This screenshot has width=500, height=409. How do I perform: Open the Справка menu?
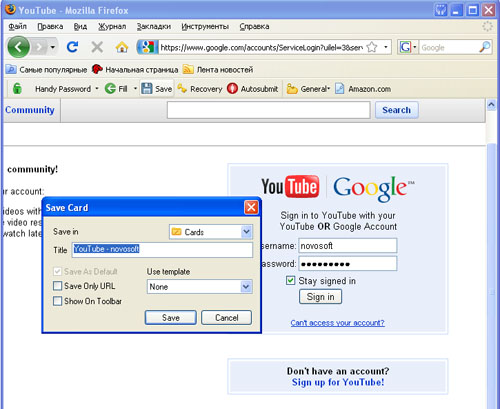point(254,26)
